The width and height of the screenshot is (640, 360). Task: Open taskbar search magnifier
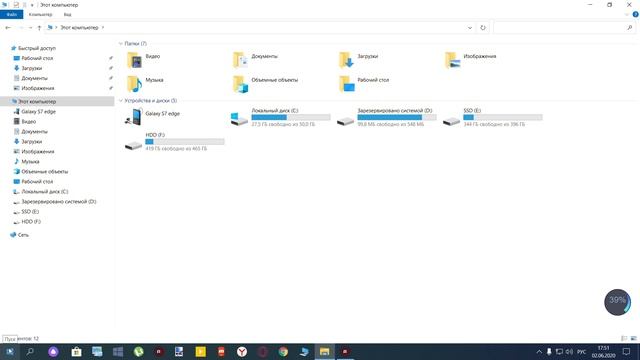tap(30, 351)
